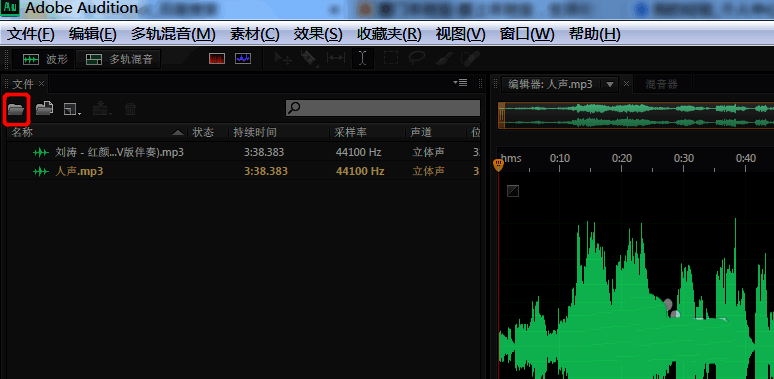Open the 编辑(E) menu
Image resolution: width=774 pixels, height=379 pixels.
coord(93,34)
